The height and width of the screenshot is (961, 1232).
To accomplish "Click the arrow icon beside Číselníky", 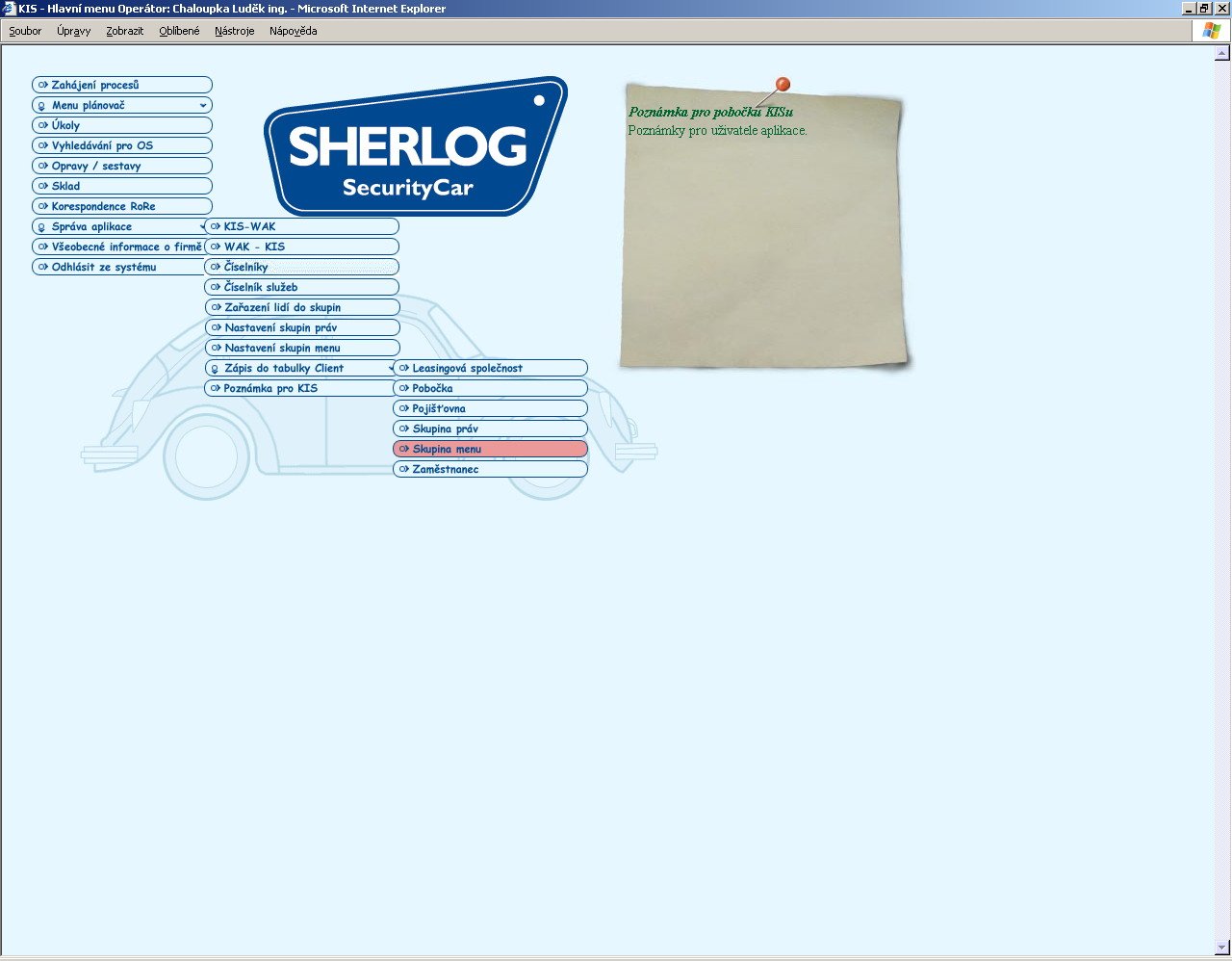I will [x=216, y=267].
